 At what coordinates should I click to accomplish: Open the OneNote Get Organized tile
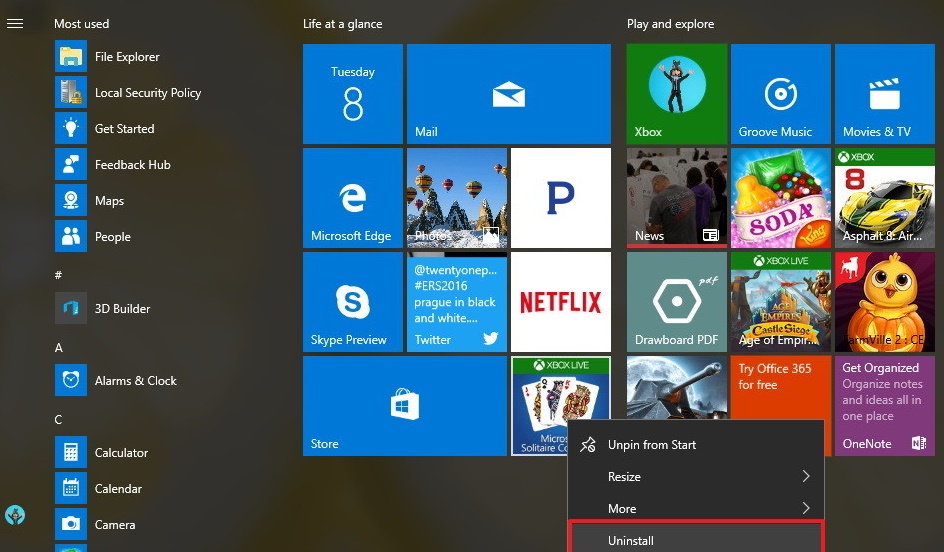[885, 406]
